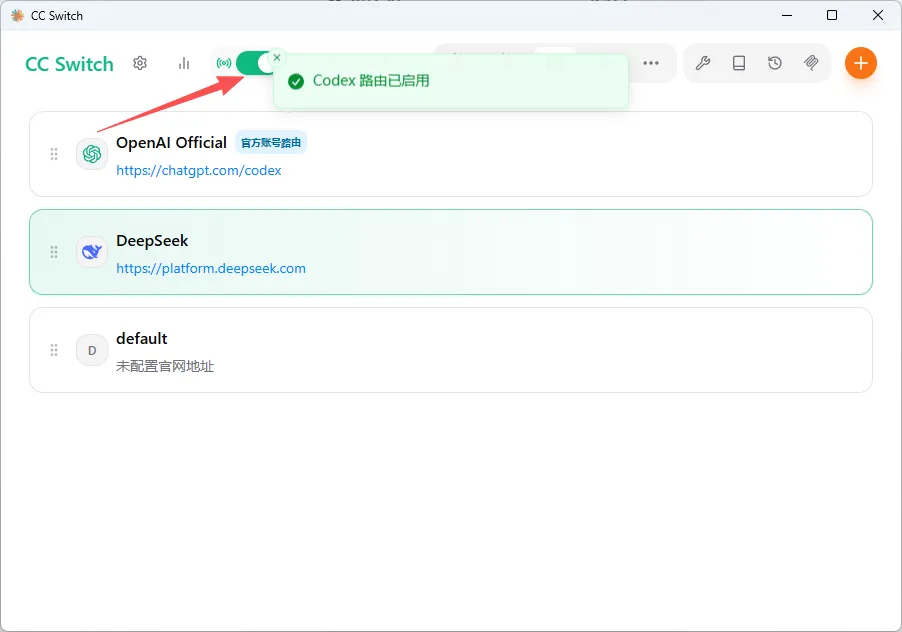Viewport: 902px width, 632px height.
Task: Open the https://platform.deepseek.com link
Action: coord(211,269)
